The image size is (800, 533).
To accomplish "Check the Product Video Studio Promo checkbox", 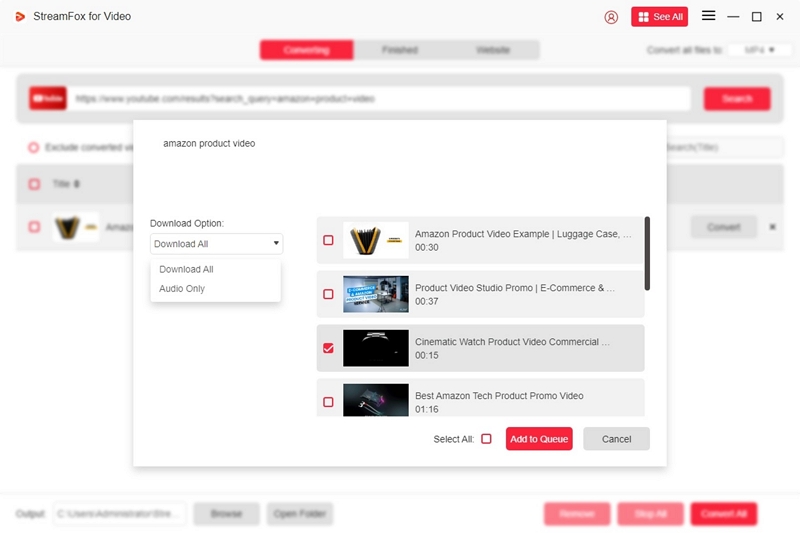I will [329, 294].
